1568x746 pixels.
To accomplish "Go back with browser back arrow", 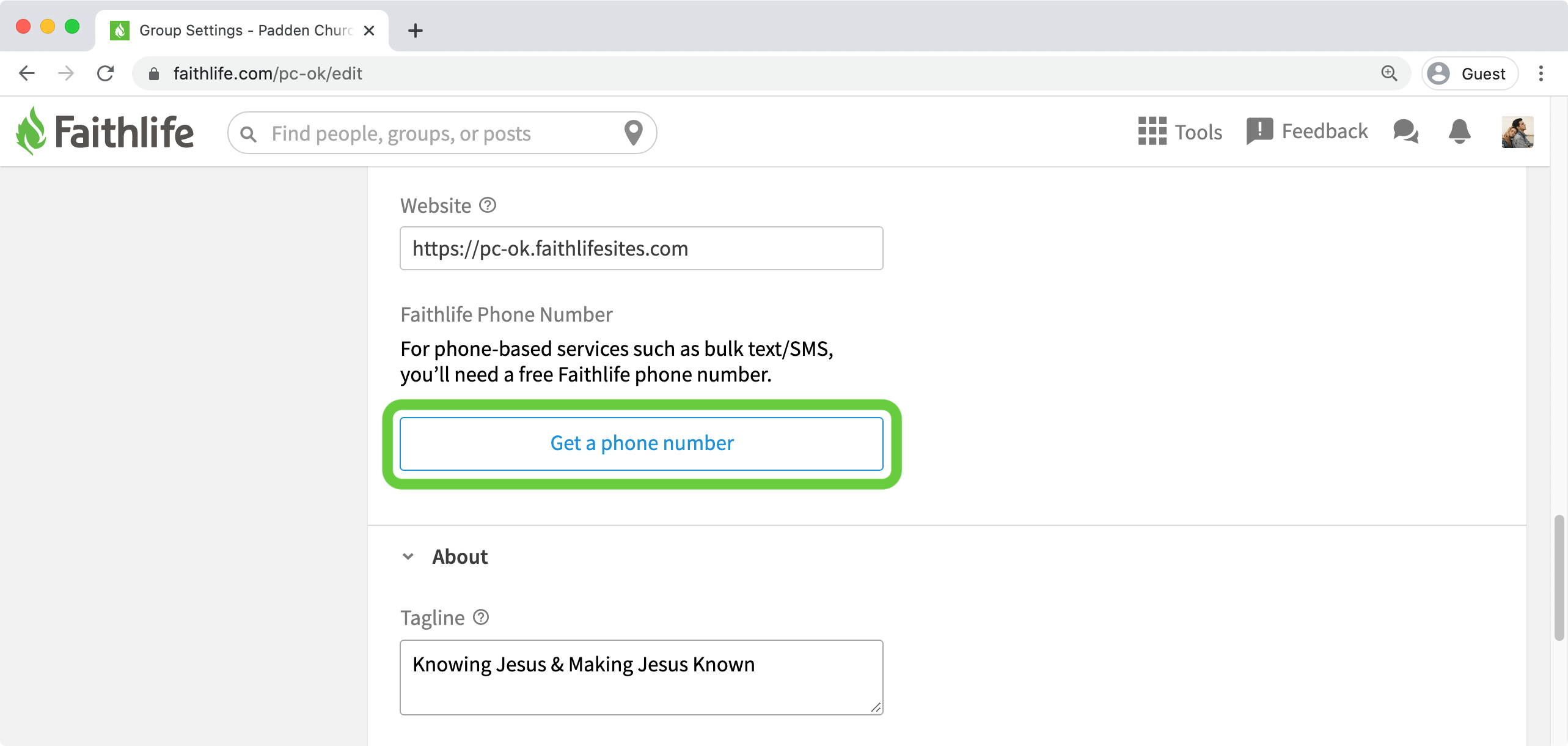I will click(27, 73).
